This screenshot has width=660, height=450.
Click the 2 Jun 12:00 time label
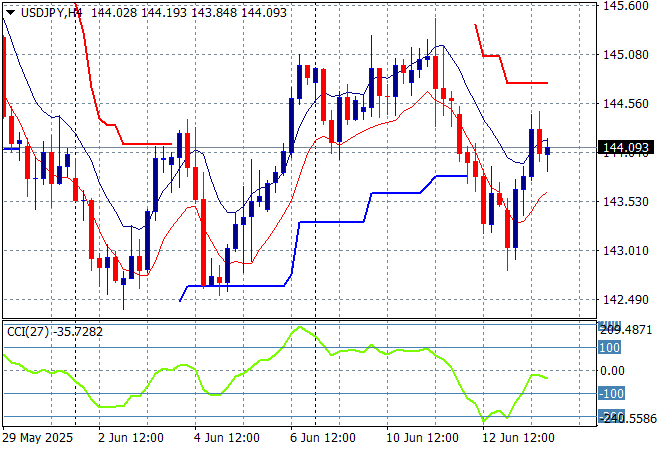[130, 438]
